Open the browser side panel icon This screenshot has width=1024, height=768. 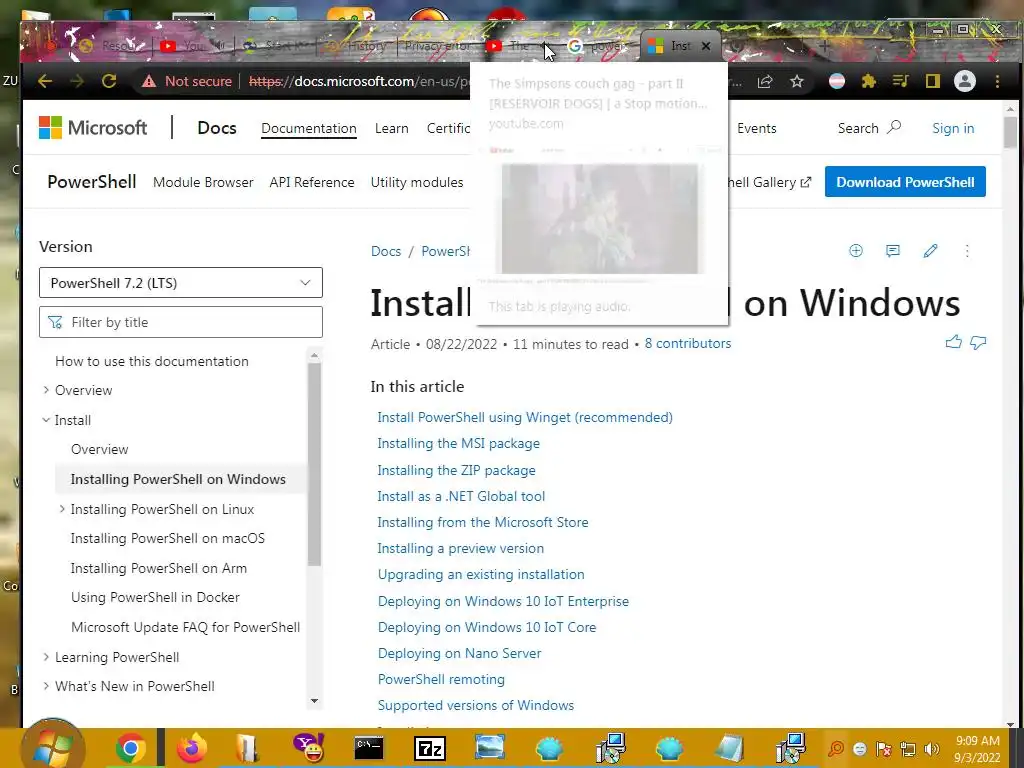pos(933,81)
